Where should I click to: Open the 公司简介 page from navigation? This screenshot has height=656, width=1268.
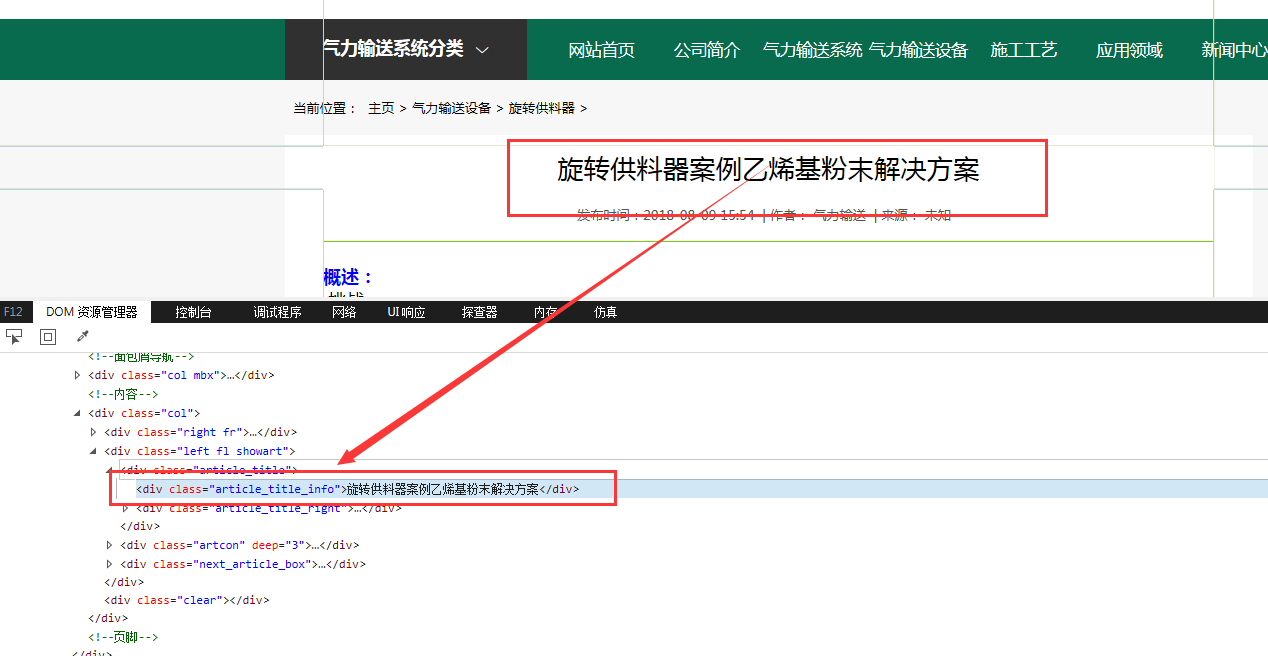tap(707, 48)
